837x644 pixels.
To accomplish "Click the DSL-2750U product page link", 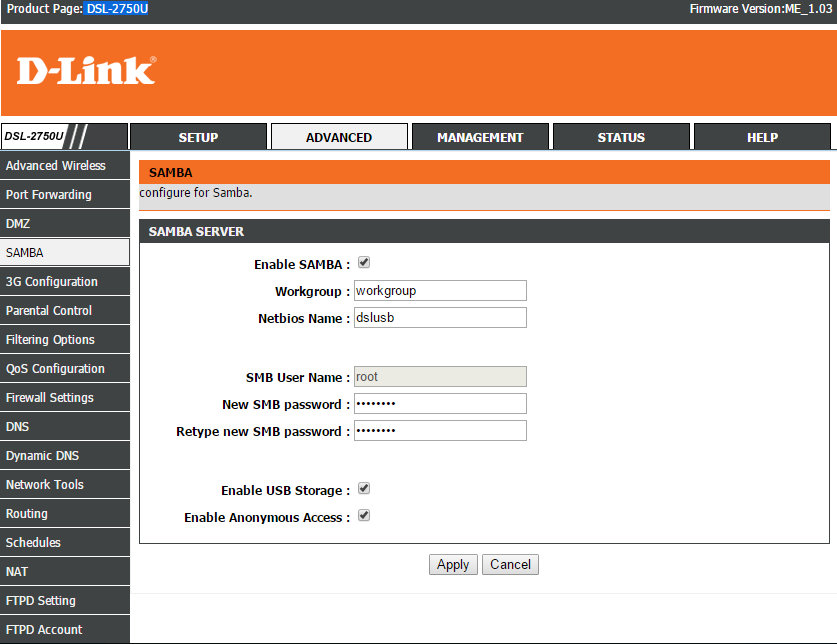I will [117, 9].
